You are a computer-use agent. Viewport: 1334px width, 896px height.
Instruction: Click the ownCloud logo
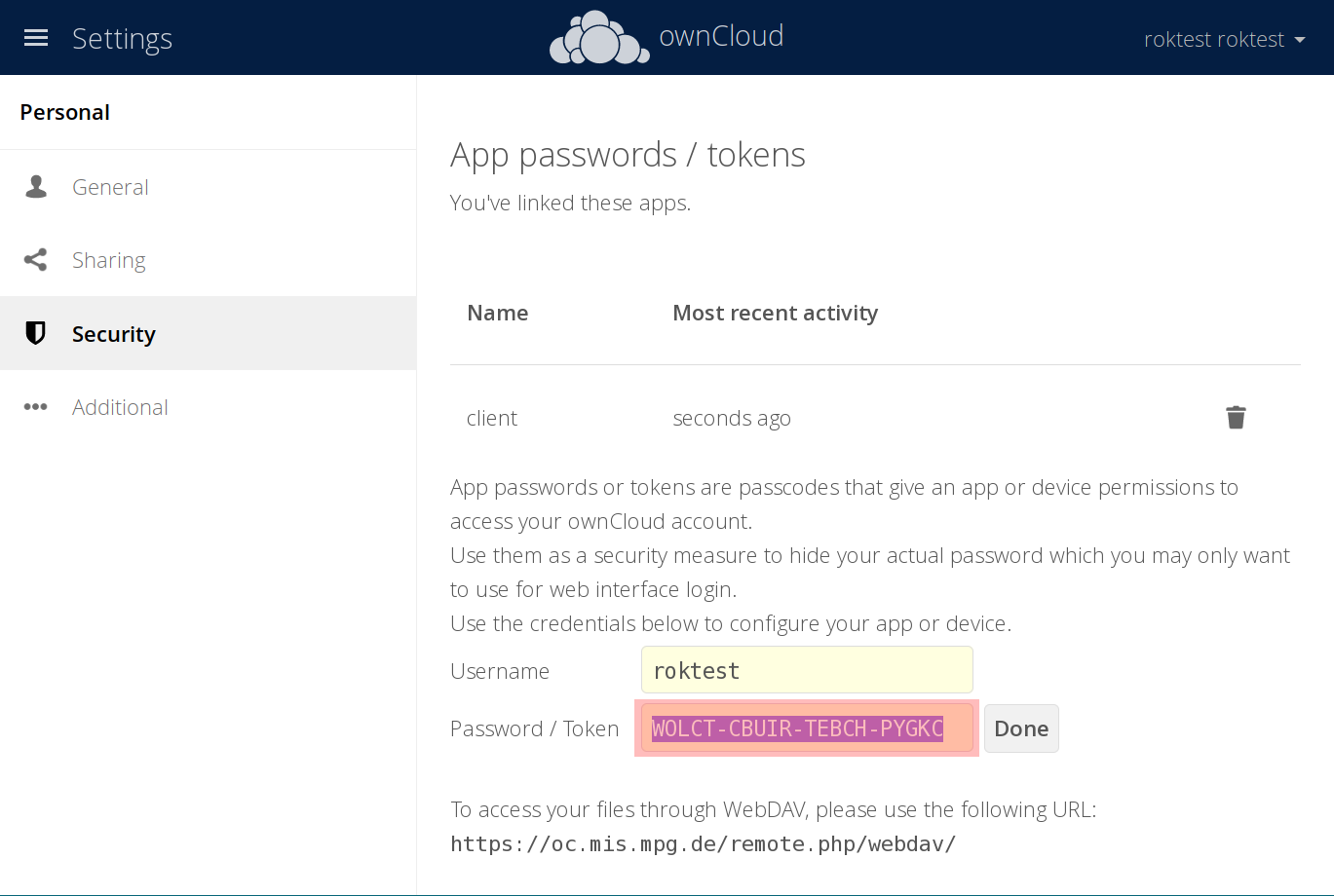[x=667, y=38]
